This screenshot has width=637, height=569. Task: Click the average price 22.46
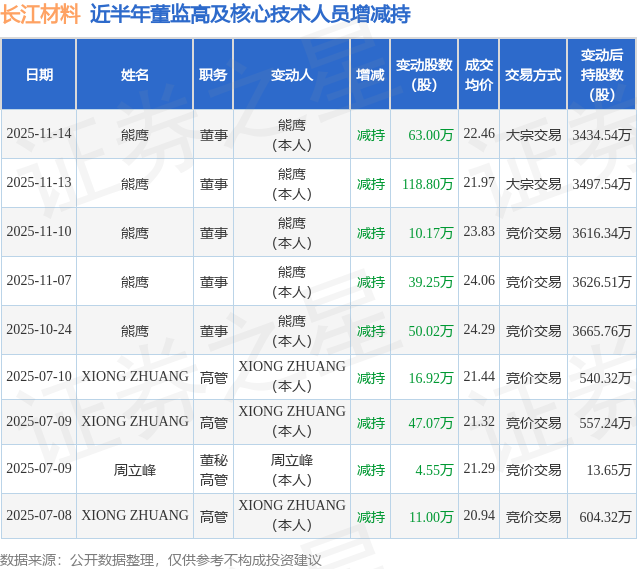[479, 134]
